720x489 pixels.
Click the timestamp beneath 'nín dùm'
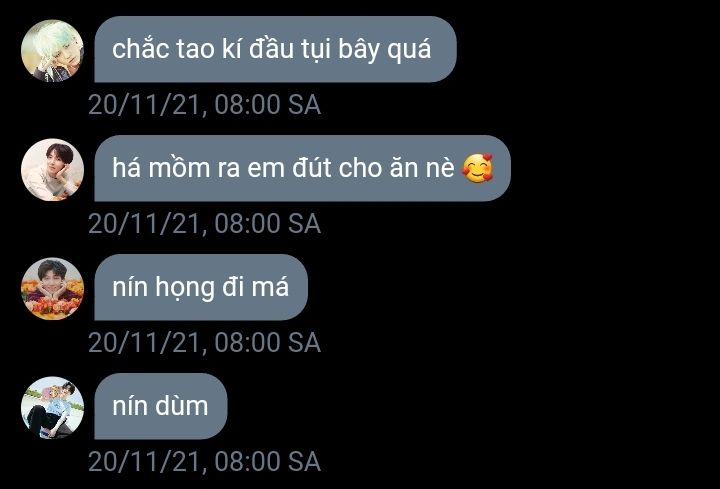pyautogui.click(x=204, y=461)
